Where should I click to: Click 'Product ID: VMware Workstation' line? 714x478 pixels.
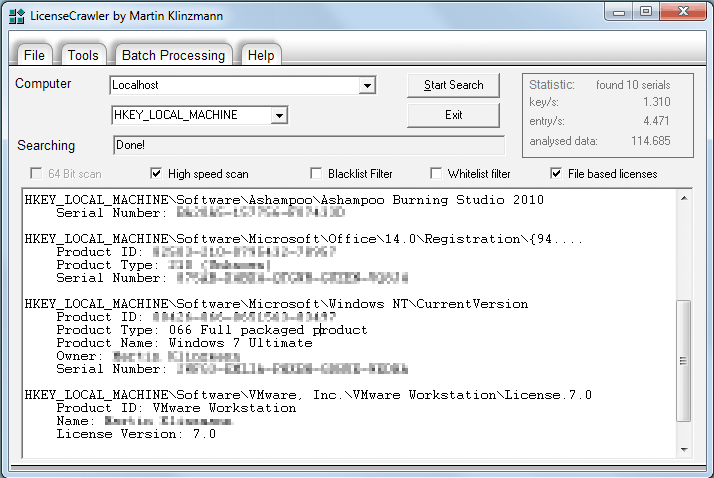tap(176, 408)
